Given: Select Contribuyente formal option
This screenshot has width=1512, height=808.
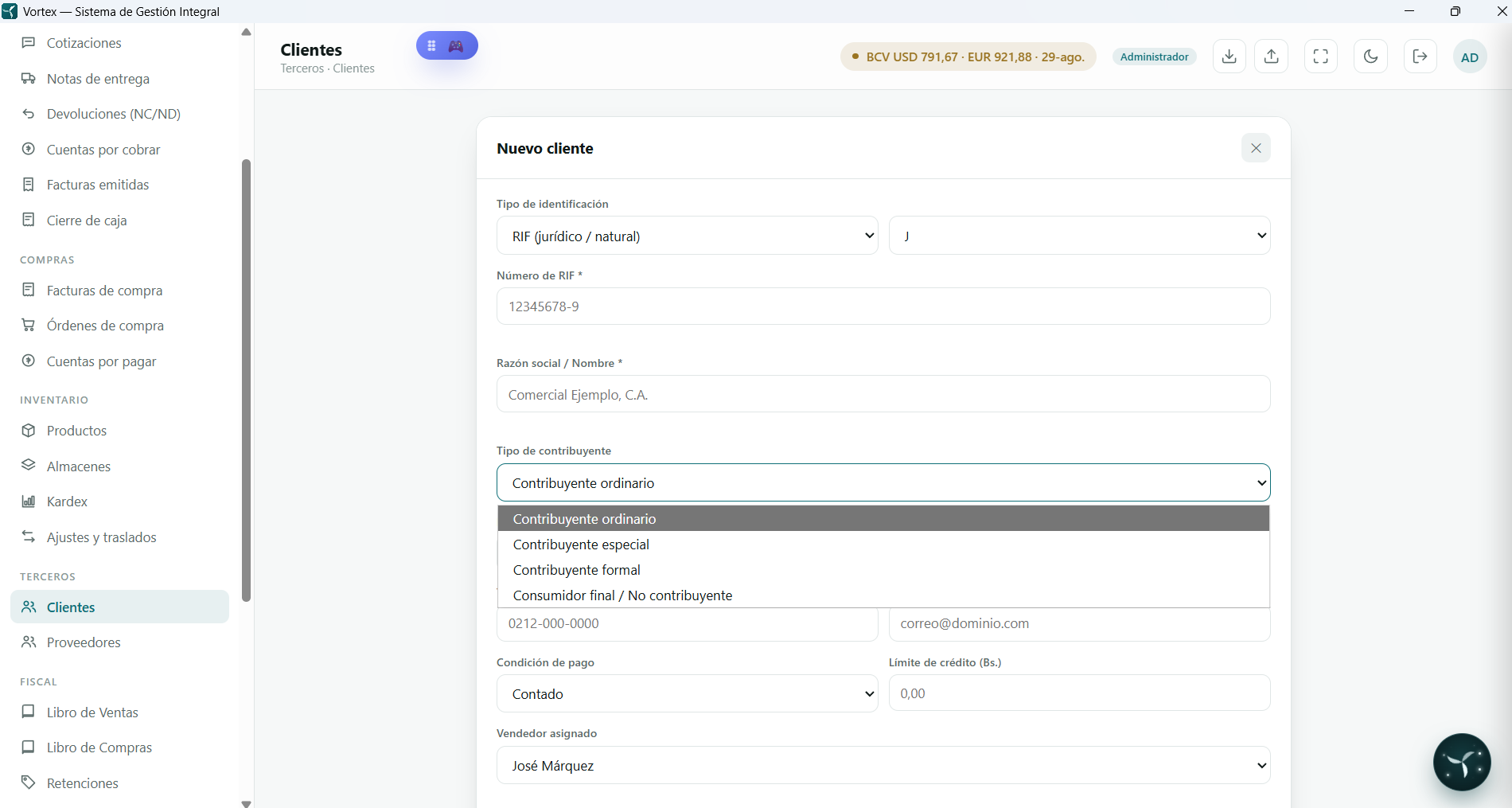Looking at the screenshot, I should point(883,570).
